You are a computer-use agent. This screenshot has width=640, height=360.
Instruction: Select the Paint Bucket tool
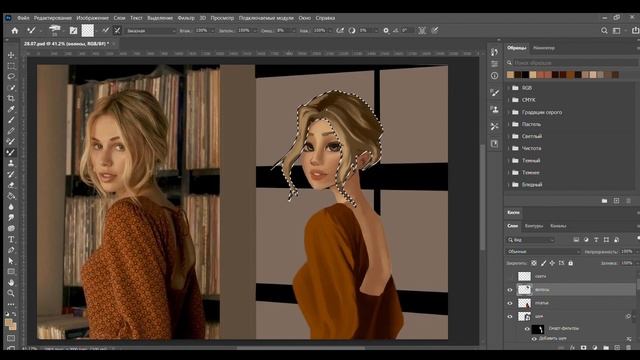click(x=11, y=196)
